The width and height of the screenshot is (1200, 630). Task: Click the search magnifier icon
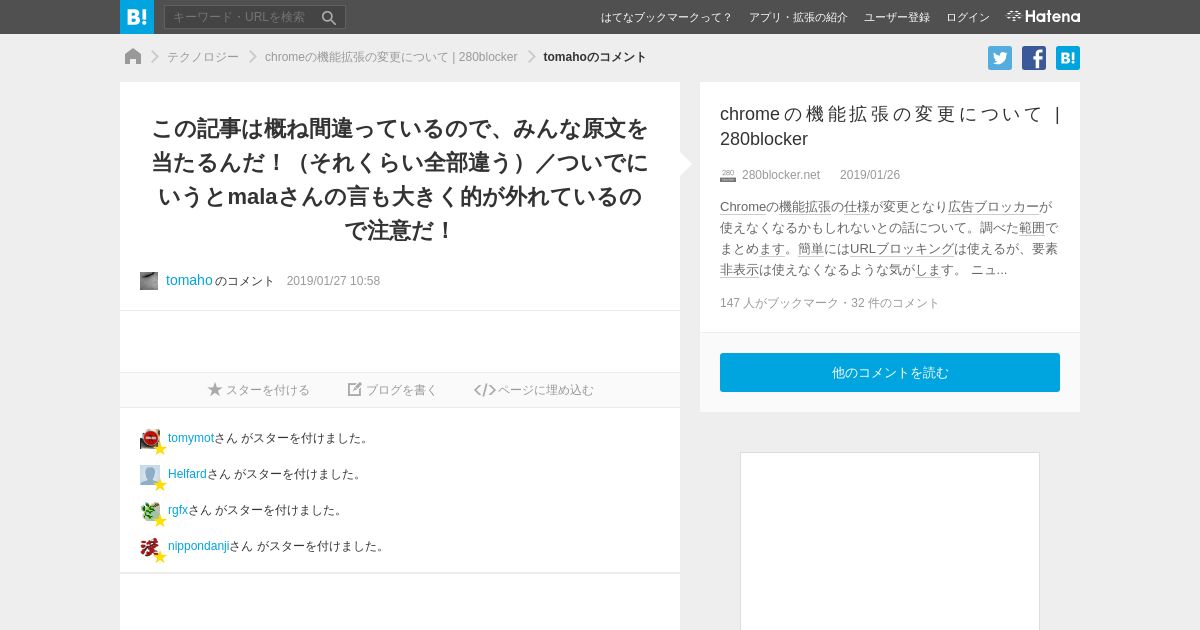(x=329, y=17)
